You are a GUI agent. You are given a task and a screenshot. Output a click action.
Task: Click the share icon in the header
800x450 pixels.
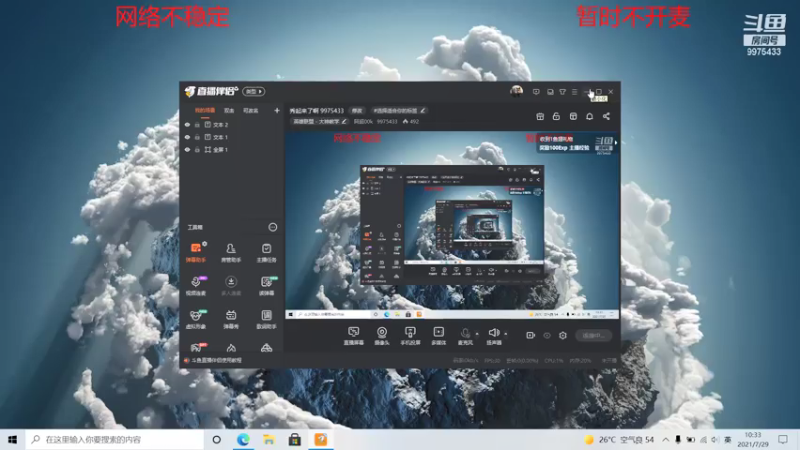[x=606, y=116]
